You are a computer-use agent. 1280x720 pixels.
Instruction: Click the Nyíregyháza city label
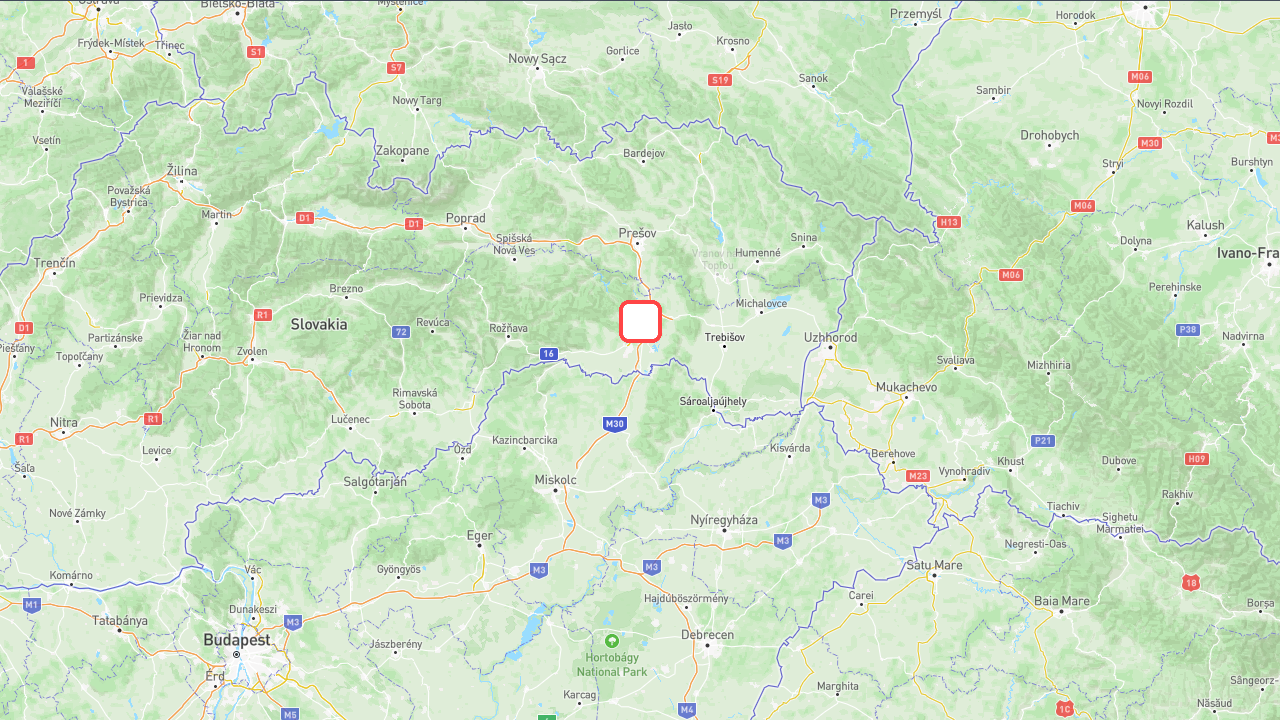click(x=724, y=520)
